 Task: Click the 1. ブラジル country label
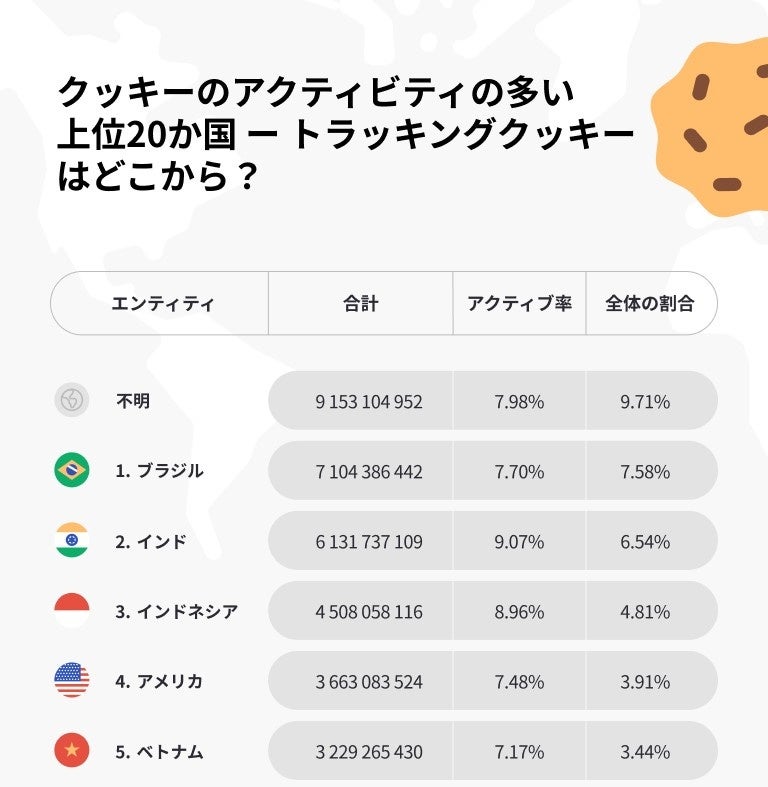(x=159, y=471)
